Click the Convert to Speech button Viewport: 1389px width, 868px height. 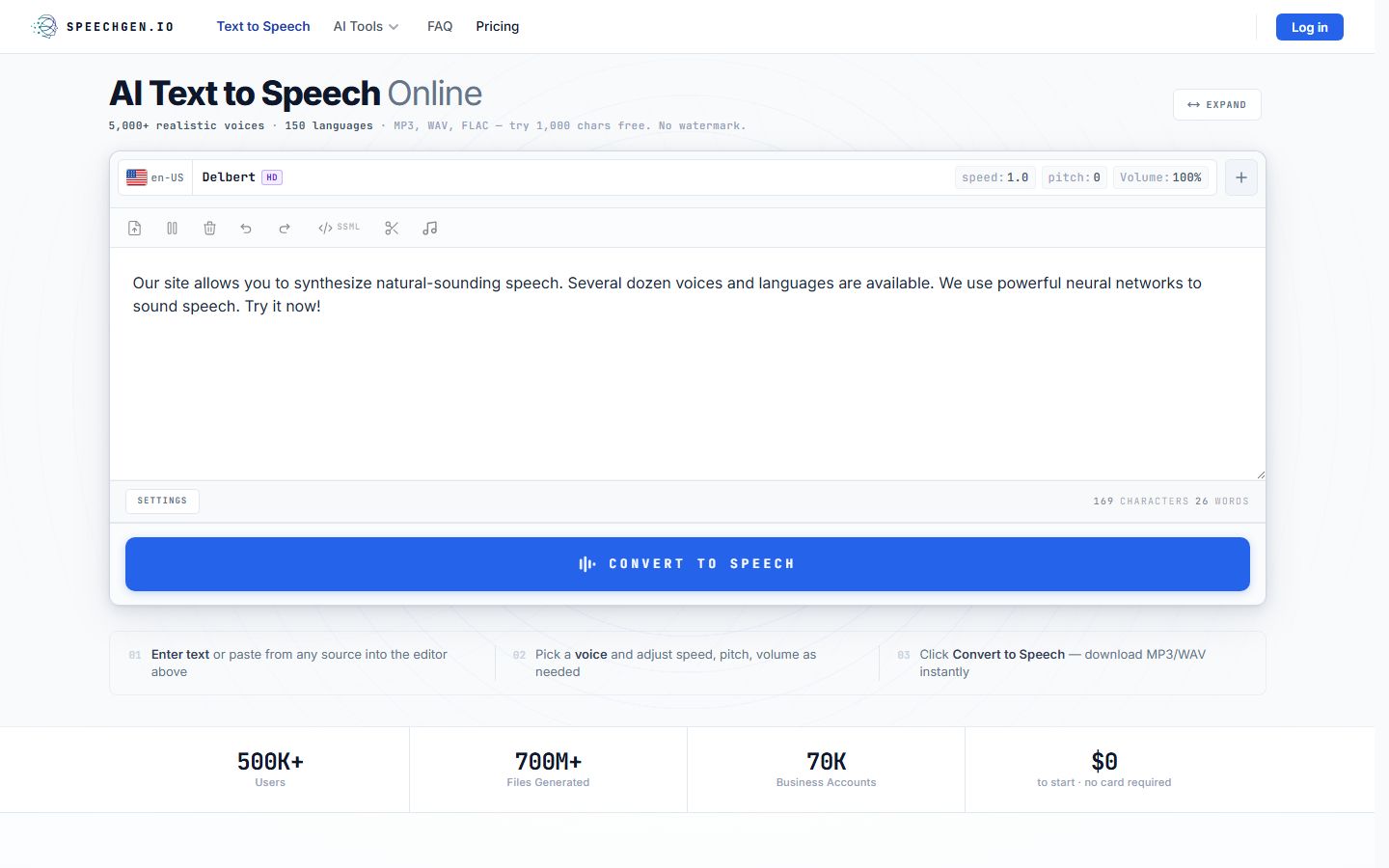(x=688, y=564)
